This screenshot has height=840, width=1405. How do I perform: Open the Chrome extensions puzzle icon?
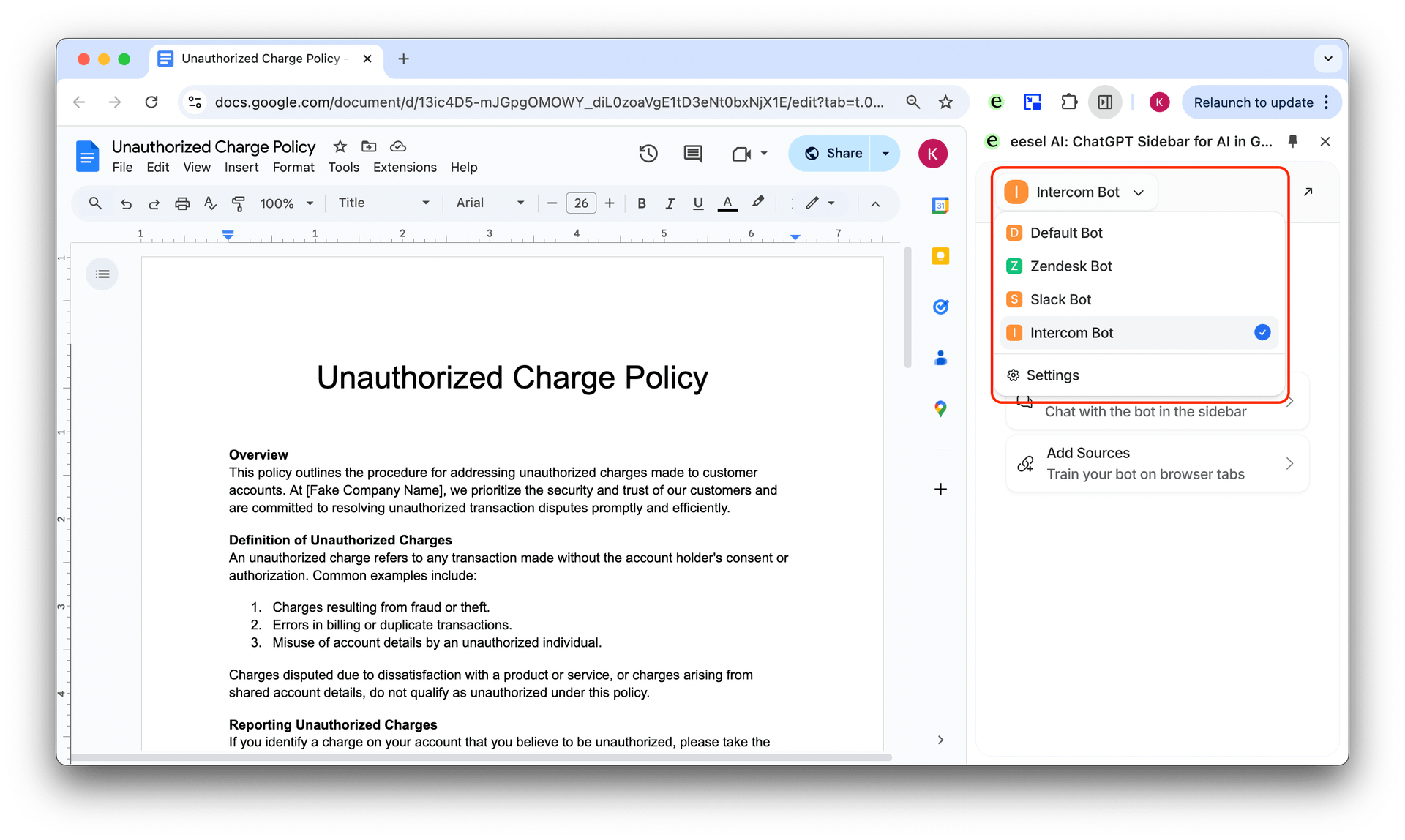pos(1068,102)
